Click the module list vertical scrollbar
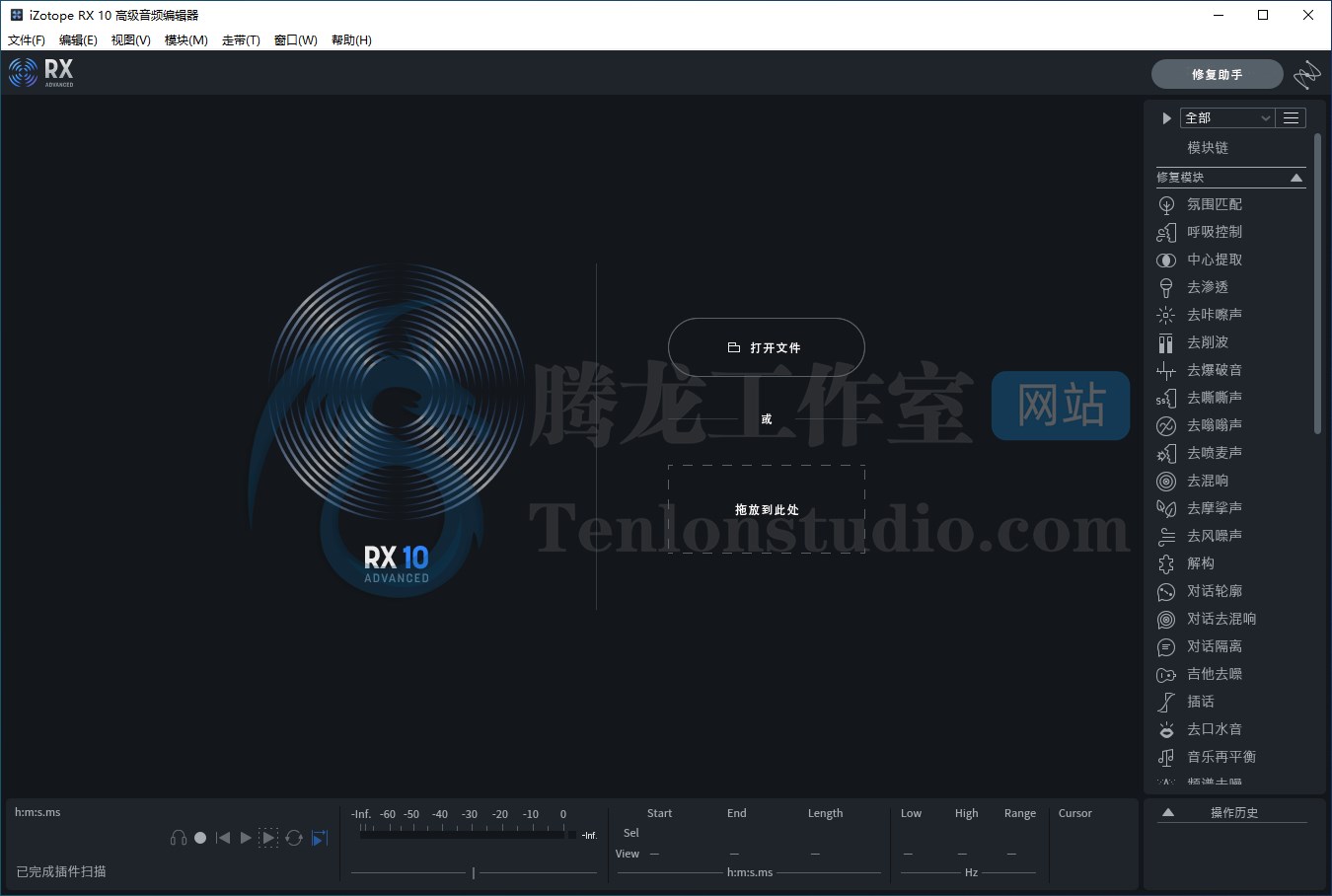The width and height of the screenshot is (1332, 896). (1317, 284)
